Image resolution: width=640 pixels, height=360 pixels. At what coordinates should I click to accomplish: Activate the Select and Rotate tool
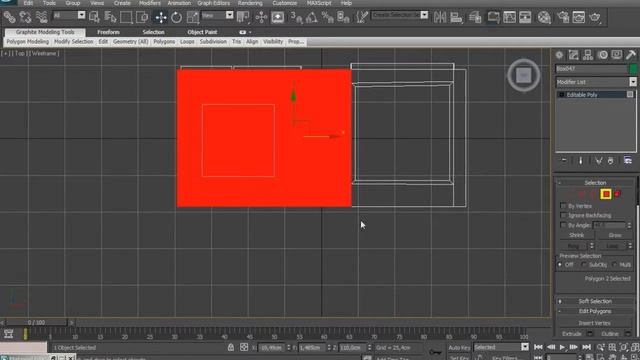[176, 17]
